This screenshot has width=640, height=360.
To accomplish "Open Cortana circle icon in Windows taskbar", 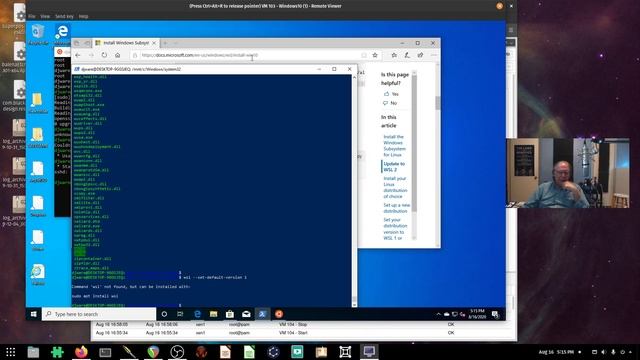I will 164,314.
